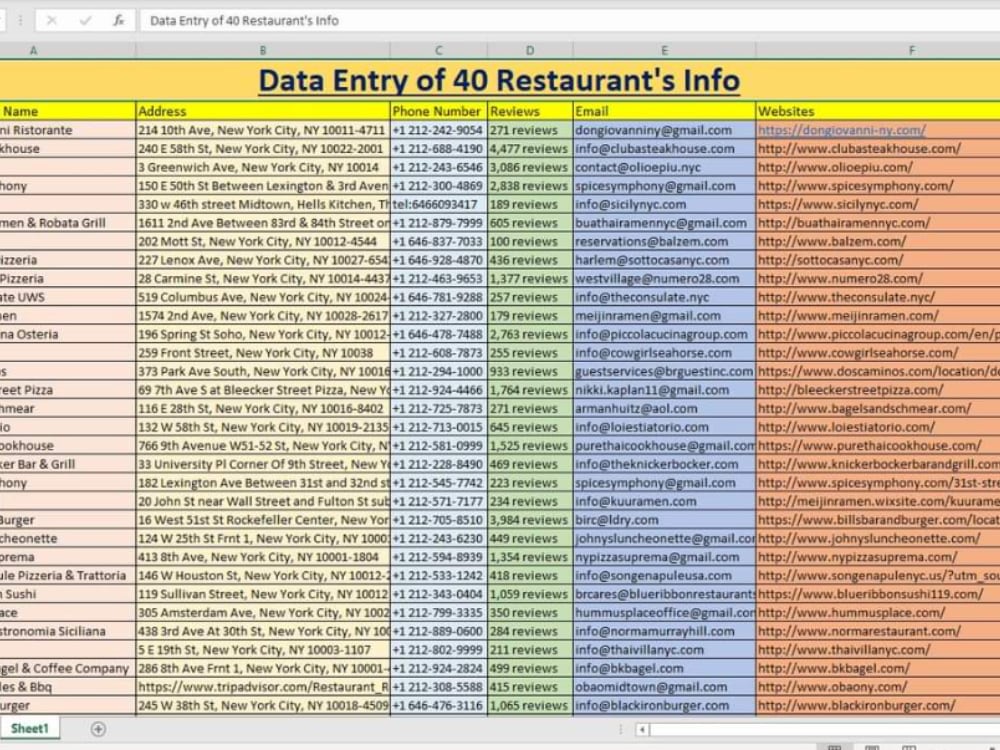Image resolution: width=1000 pixels, height=750 pixels.
Task: Select email cell reservations@balzem.com
Action: point(664,241)
